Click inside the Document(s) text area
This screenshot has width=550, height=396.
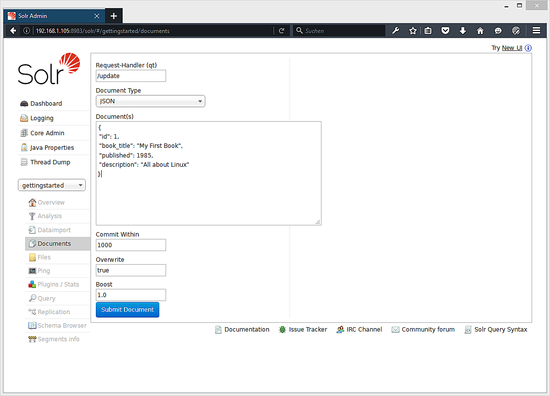(x=209, y=173)
